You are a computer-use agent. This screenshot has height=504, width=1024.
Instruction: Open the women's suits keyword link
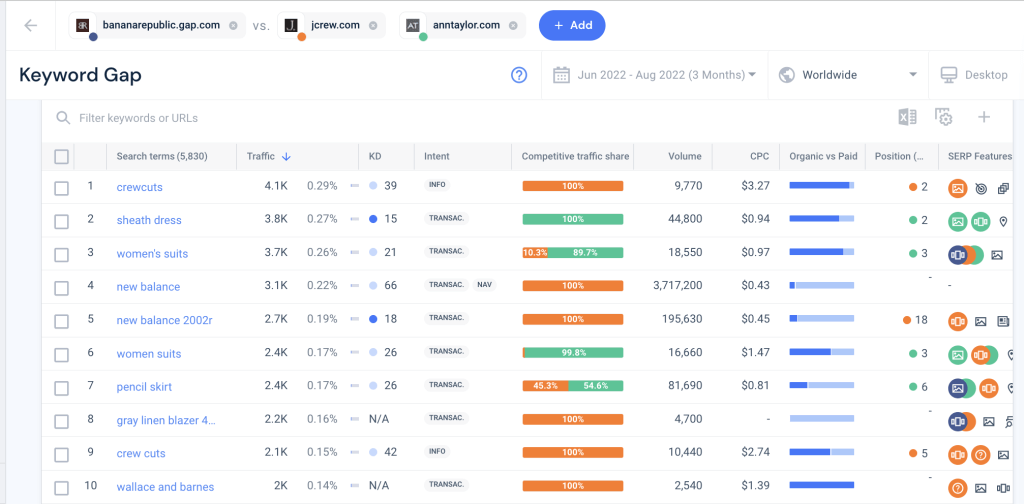[152, 254]
